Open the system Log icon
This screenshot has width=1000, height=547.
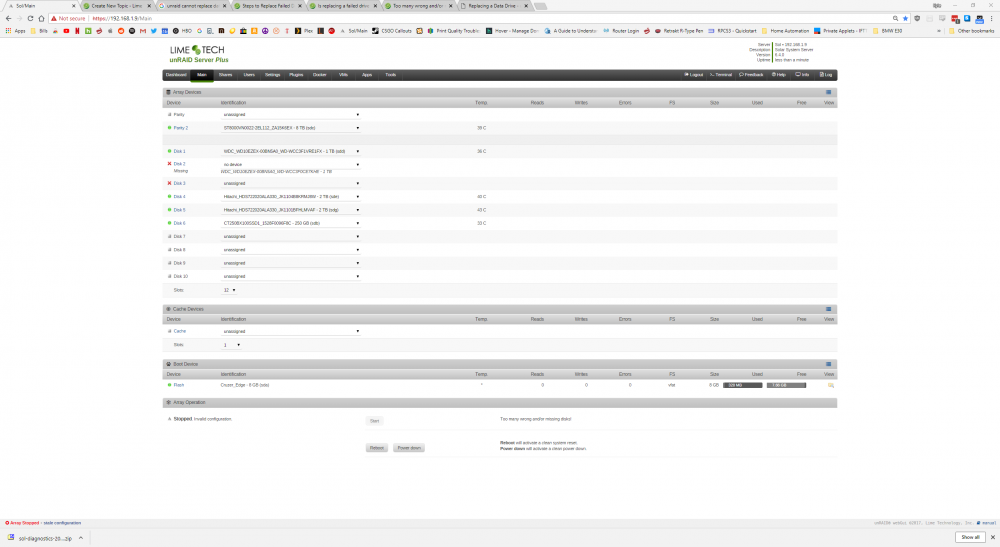(x=826, y=75)
